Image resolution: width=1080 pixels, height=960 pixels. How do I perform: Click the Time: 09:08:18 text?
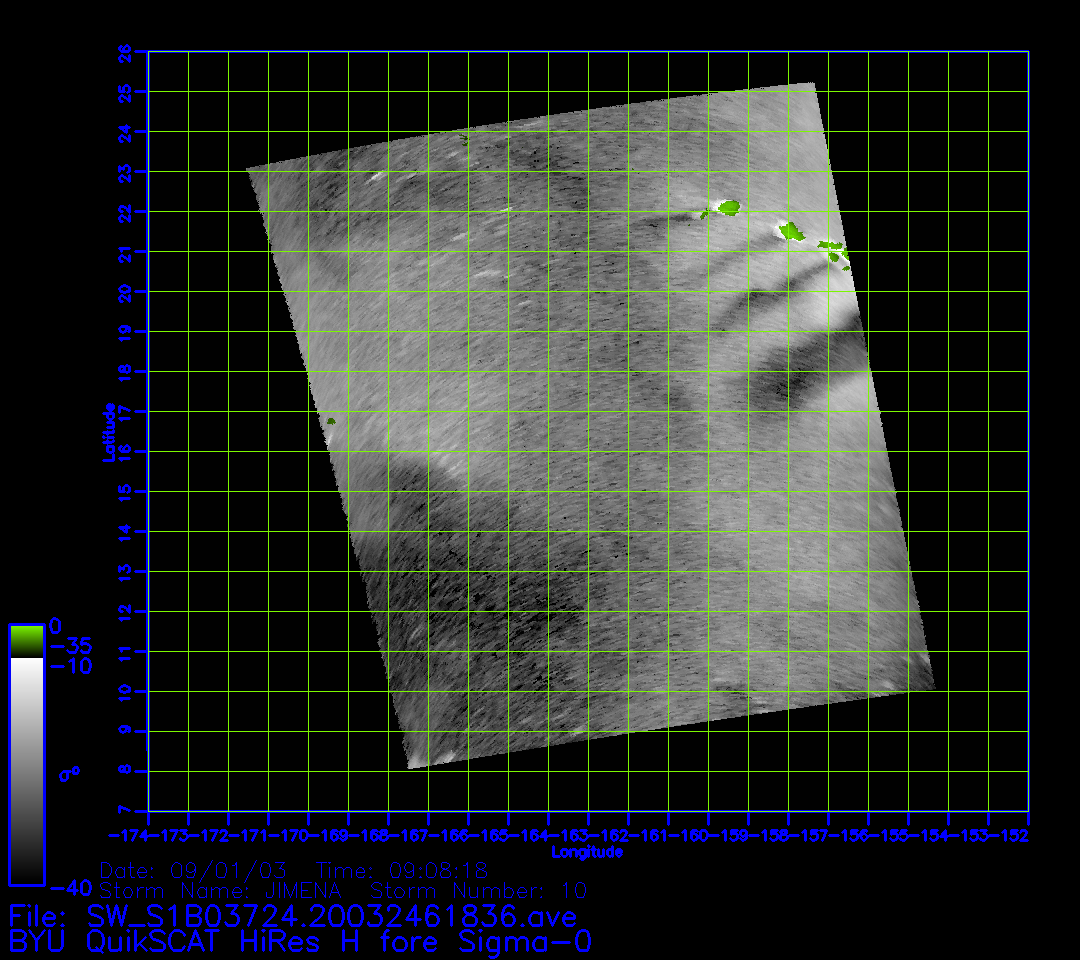(x=402, y=870)
